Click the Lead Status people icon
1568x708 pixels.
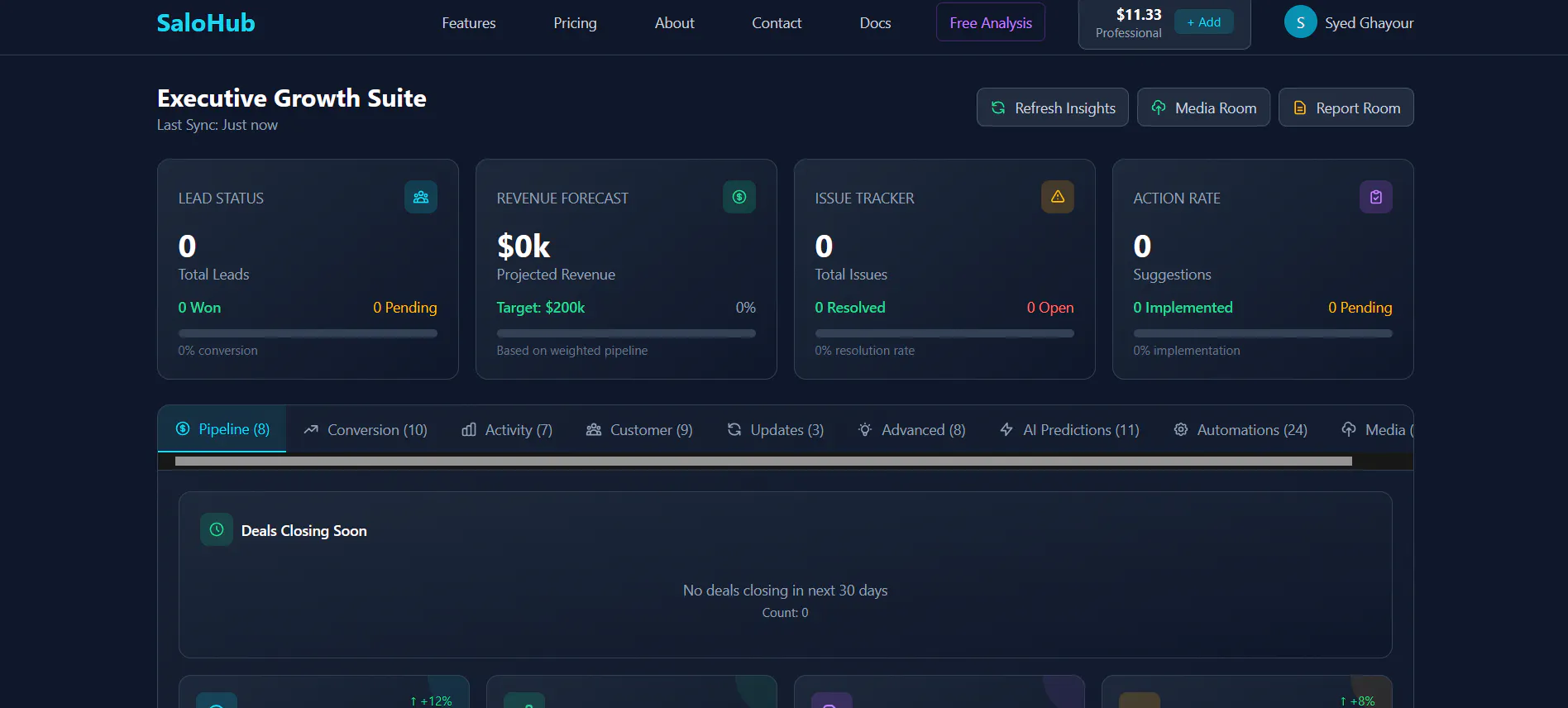pyautogui.click(x=421, y=197)
